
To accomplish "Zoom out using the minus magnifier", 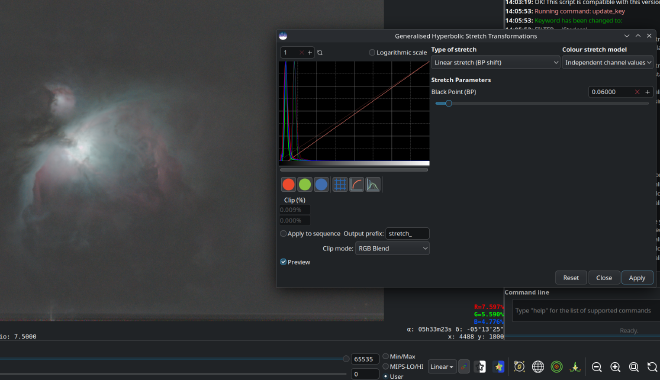I will (x=596, y=367).
